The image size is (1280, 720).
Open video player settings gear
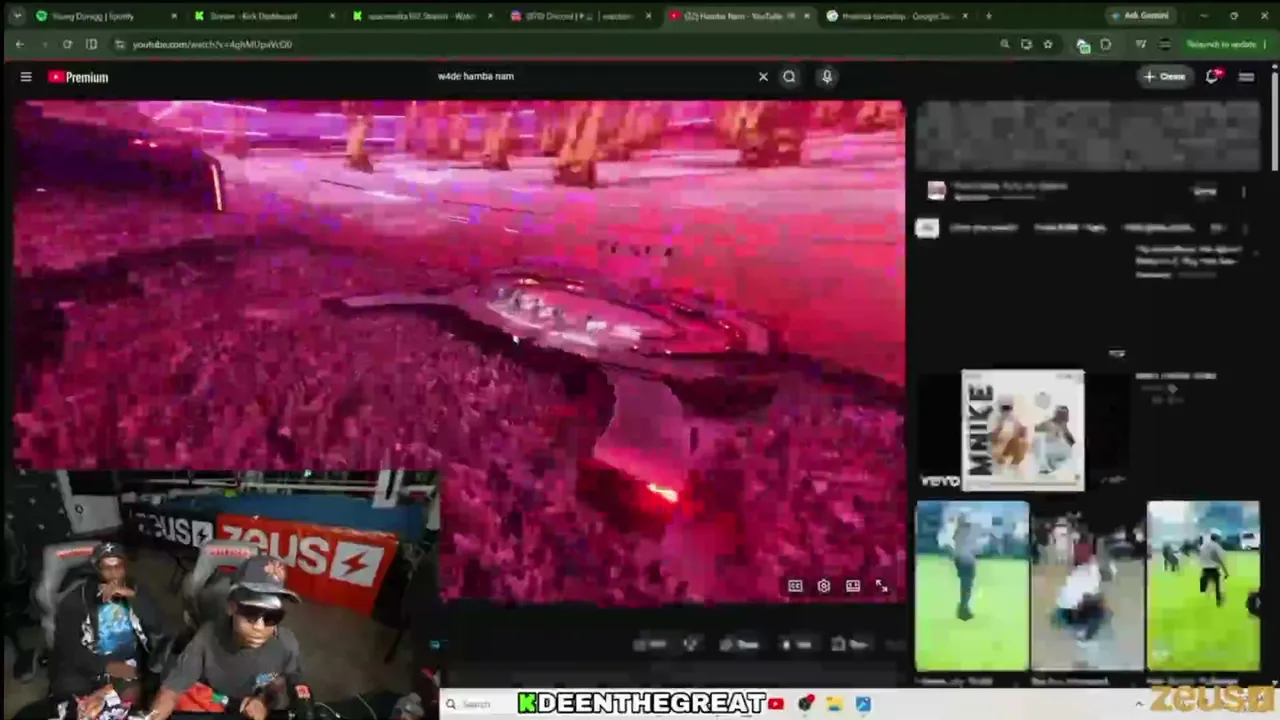tap(824, 586)
